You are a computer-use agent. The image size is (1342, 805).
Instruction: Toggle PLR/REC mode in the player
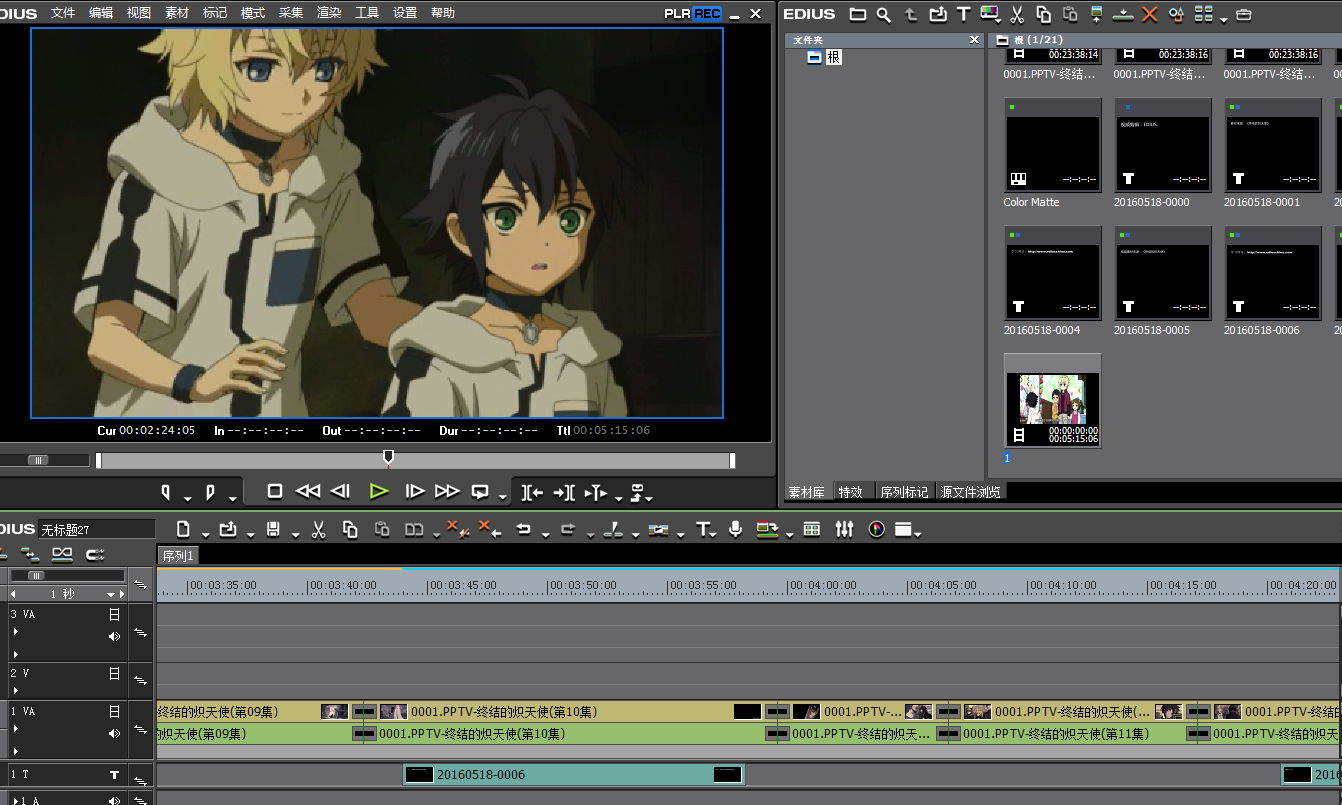(x=692, y=13)
